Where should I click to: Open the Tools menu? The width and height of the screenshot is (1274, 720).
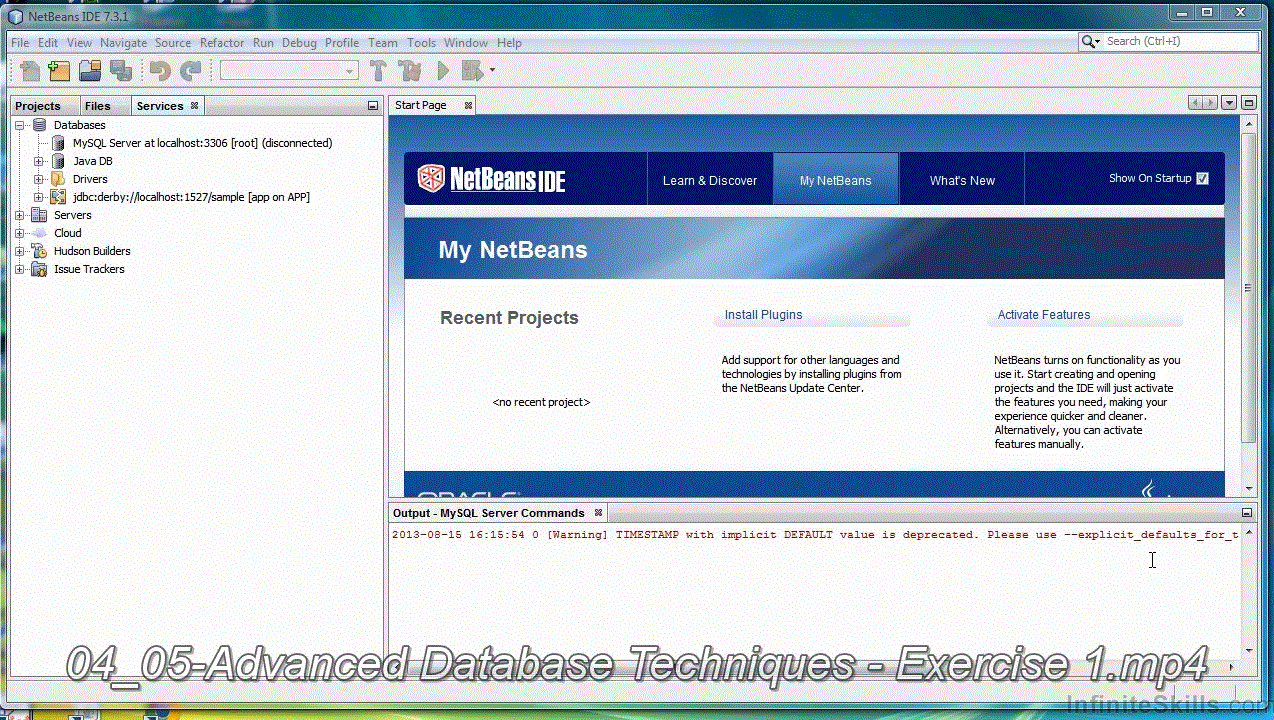tap(421, 43)
